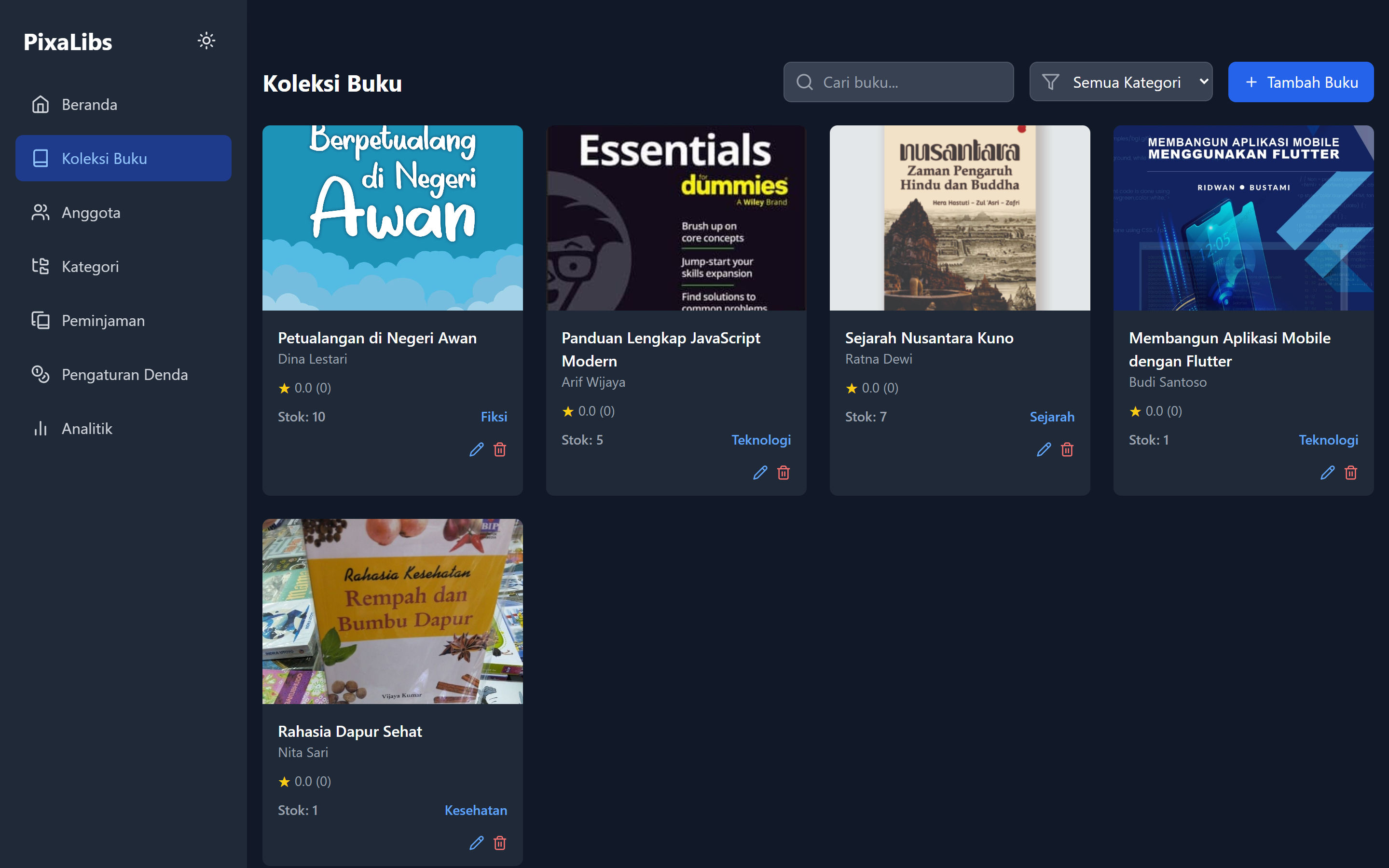The image size is (1389, 868).
Task: Toggle the light/dark theme sun icon
Action: pyautogui.click(x=206, y=41)
